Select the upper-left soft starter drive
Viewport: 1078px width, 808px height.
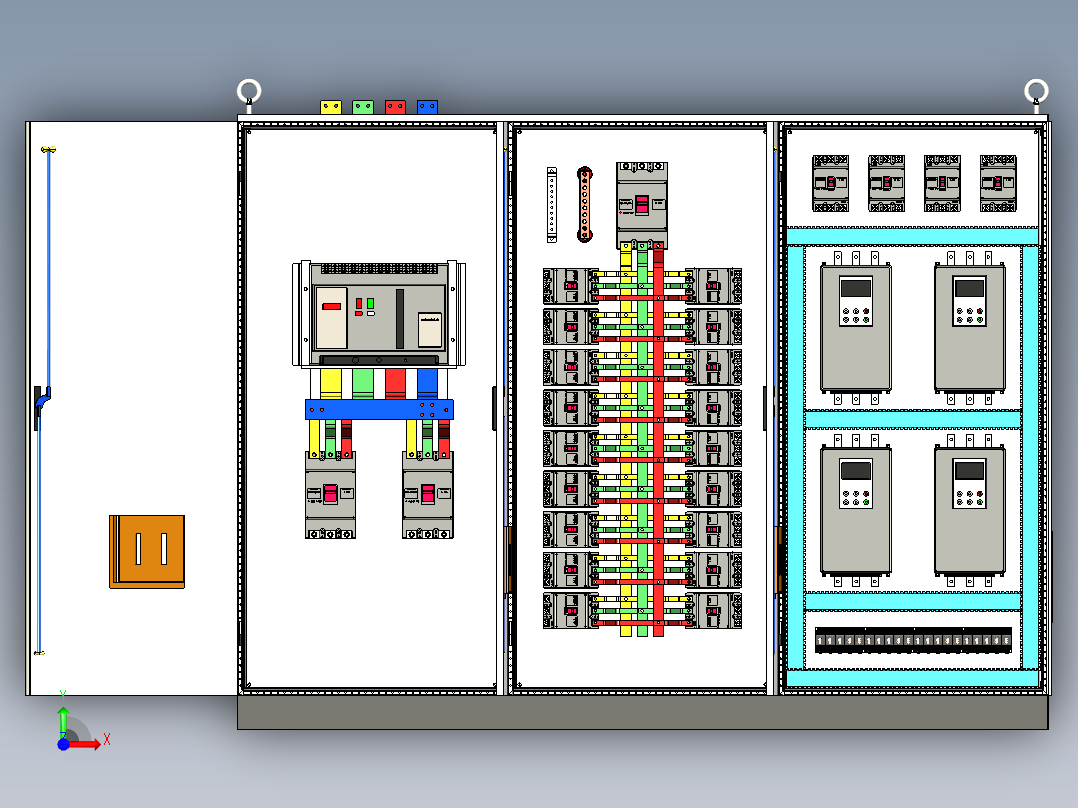click(856, 328)
